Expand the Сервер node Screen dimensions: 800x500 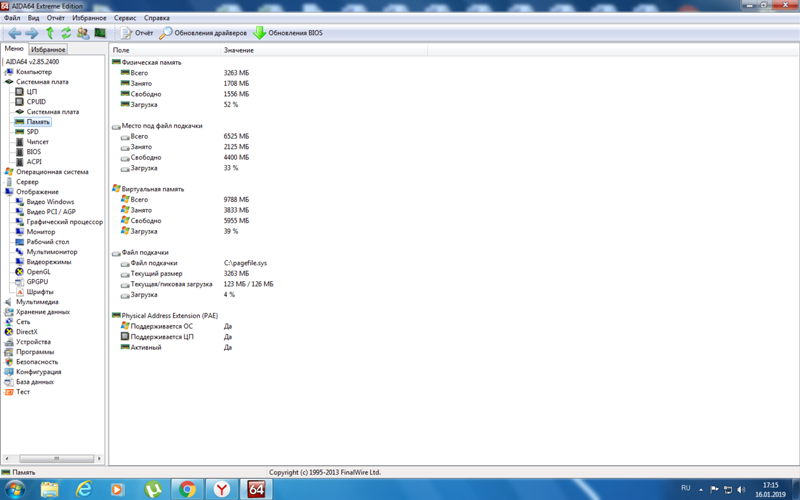(x=27, y=182)
